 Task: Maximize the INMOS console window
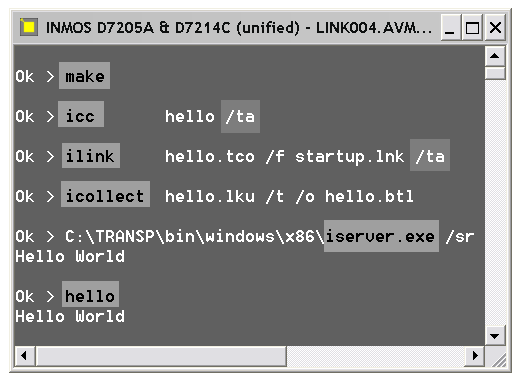click(472, 28)
